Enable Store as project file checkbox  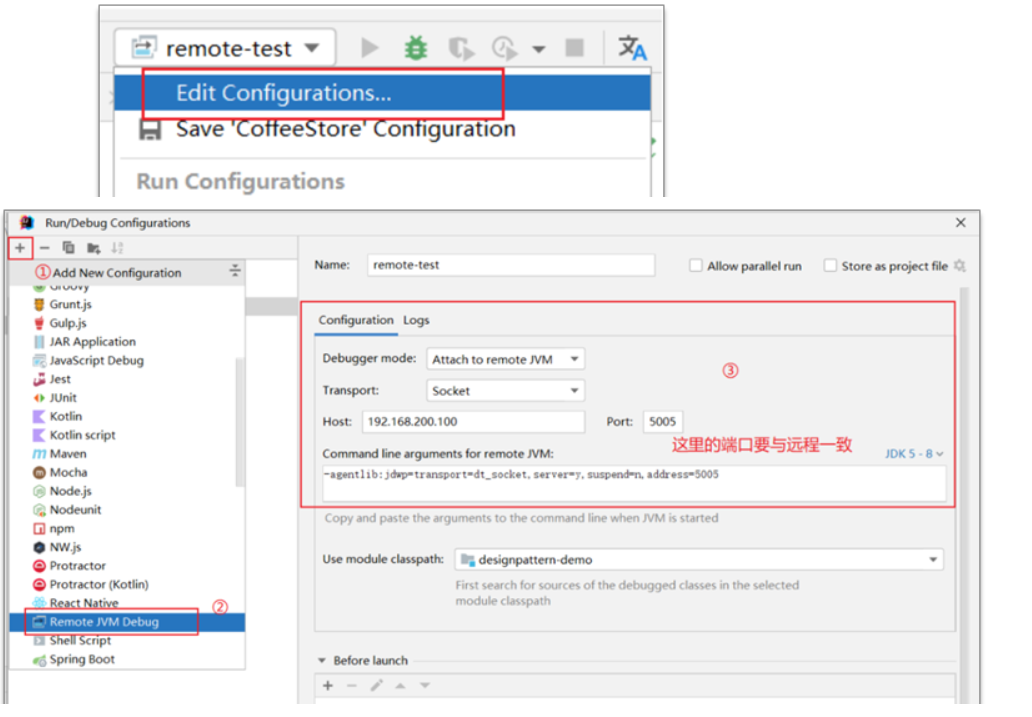coord(830,265)
